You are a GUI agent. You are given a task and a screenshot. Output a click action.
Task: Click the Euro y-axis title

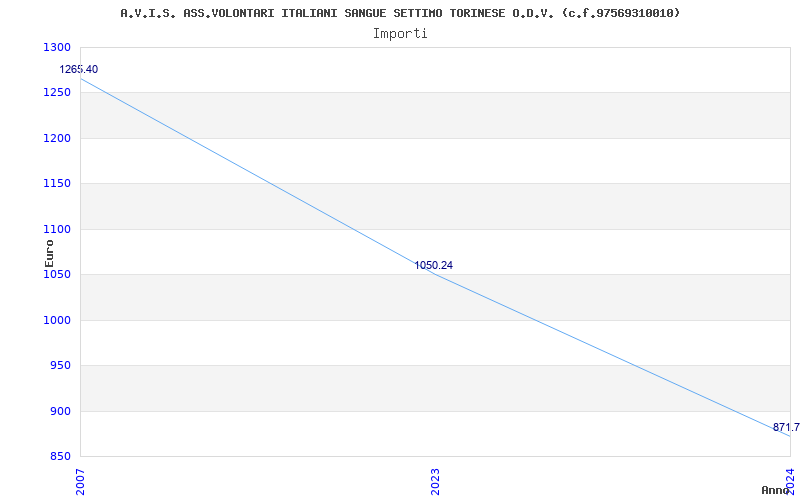[49, 253]
